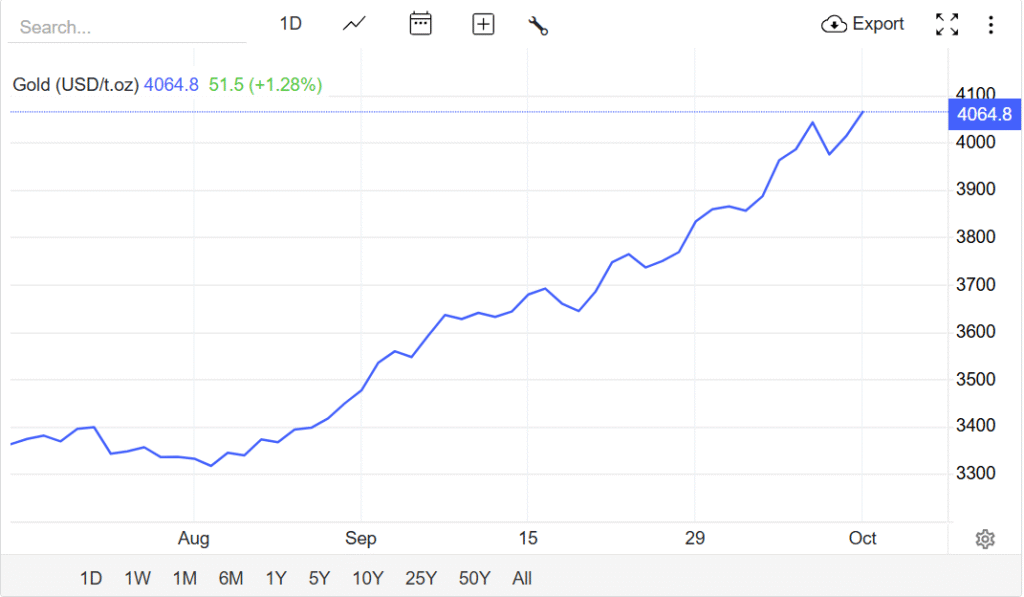Screen dimensions: 1024x597
Task: Open the line chart type selector
Action: (x=354, y=24)
